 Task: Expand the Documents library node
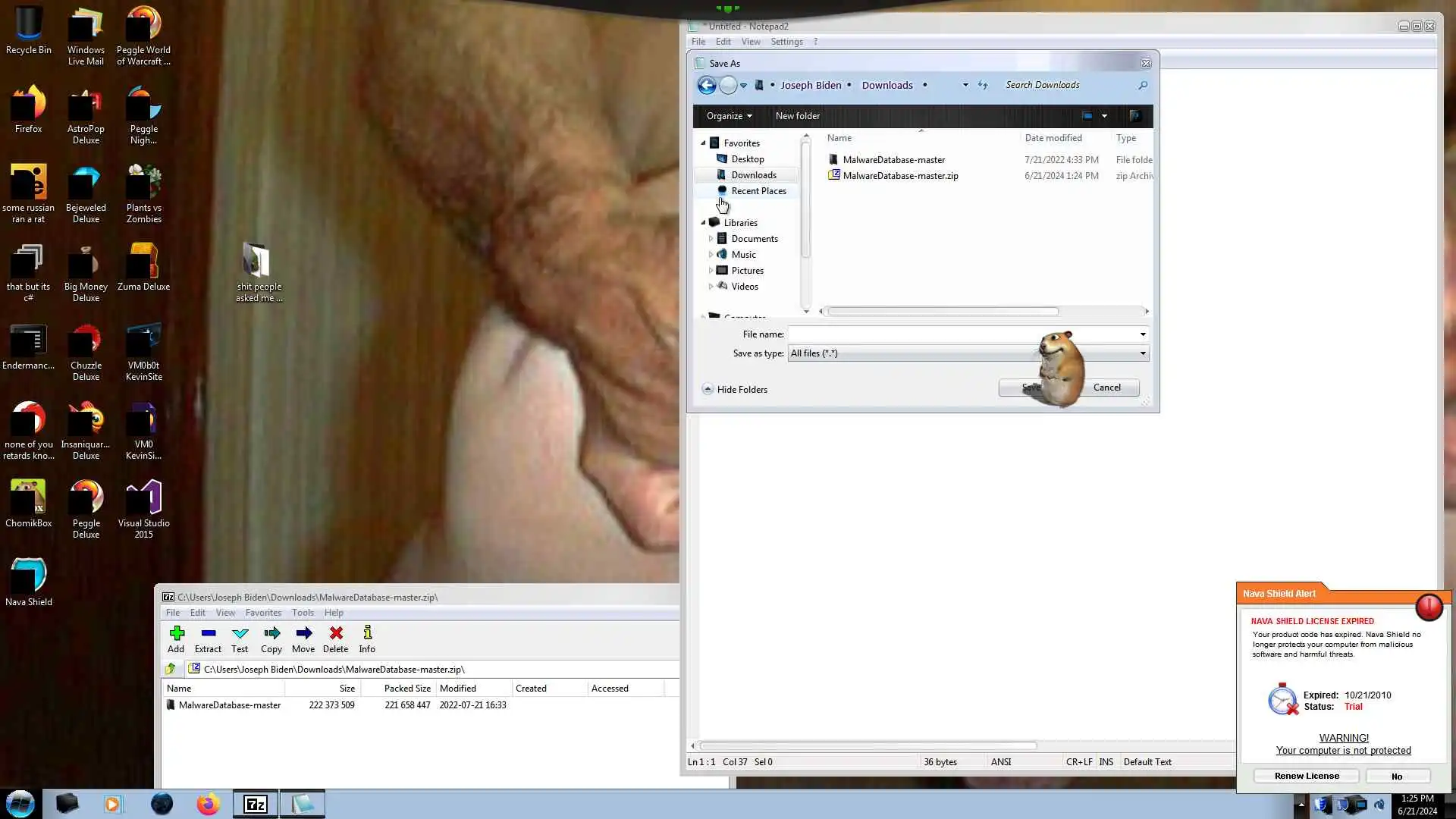point(711,238)
